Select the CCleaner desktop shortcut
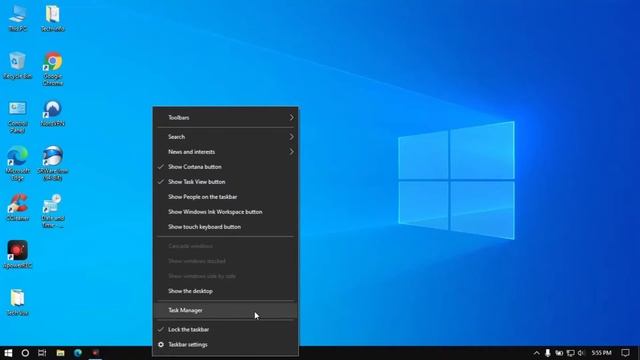Viewport: 640px width, 360px height. tap(18, 208)
